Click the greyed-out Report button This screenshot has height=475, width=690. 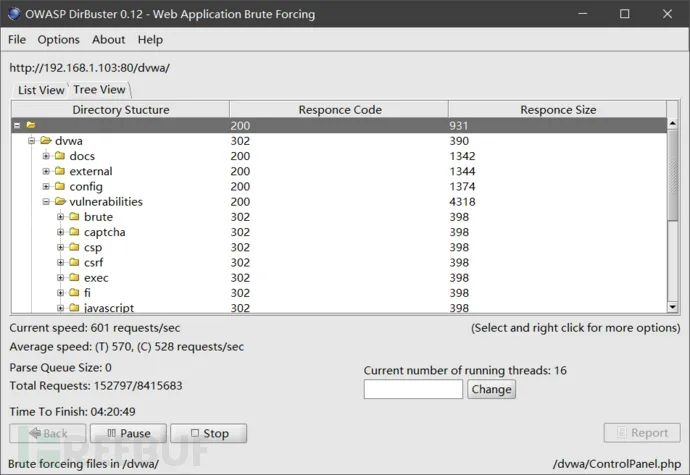[642, 433]
